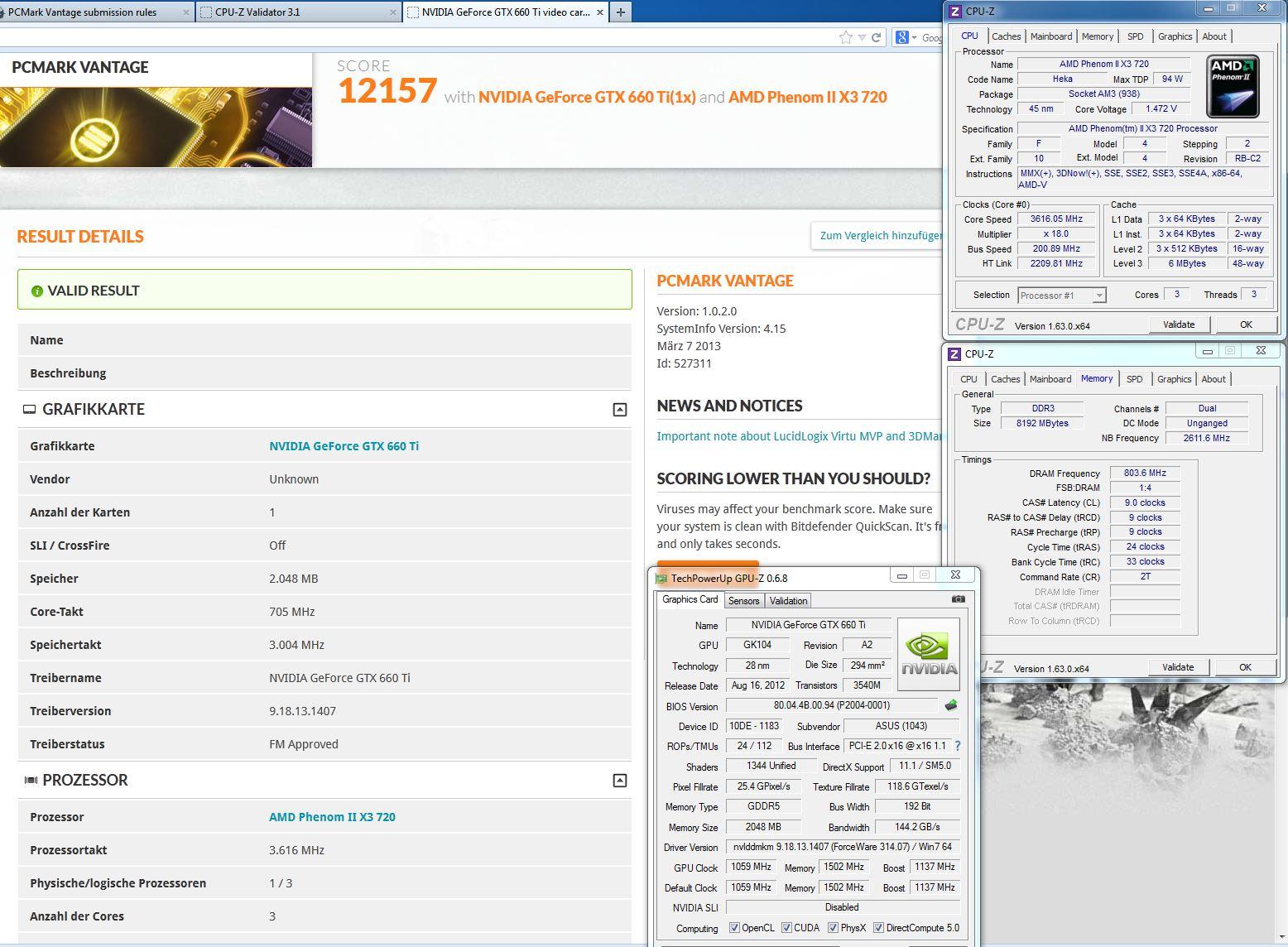Toggle the PhysX checkbox
The height and width of the screenshot is (947, 1288).
(x=833, y=928)
